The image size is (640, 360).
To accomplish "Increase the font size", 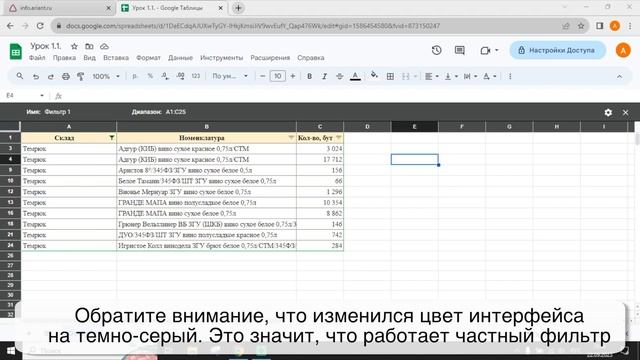I will [293, 76].
